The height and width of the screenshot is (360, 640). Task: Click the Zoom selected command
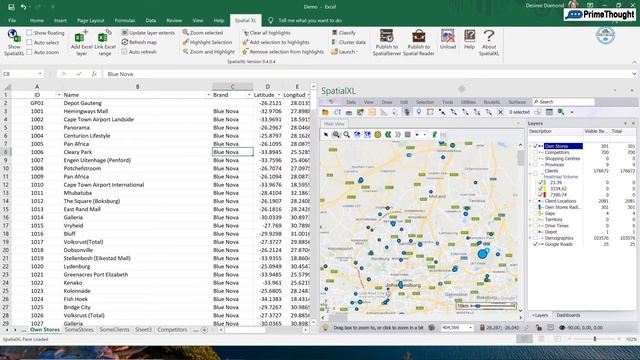203,32
